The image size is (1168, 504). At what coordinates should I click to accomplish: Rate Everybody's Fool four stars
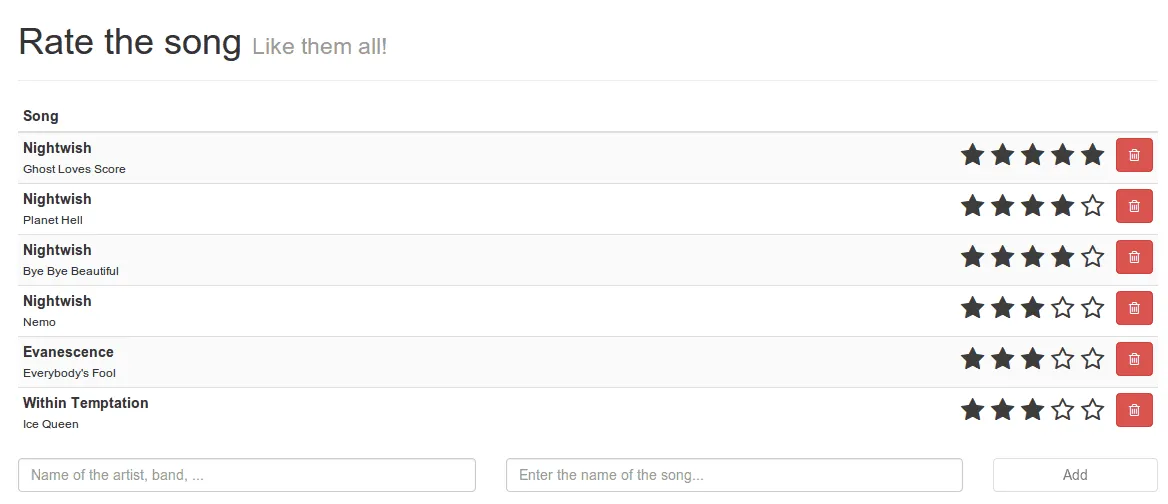1063,359
